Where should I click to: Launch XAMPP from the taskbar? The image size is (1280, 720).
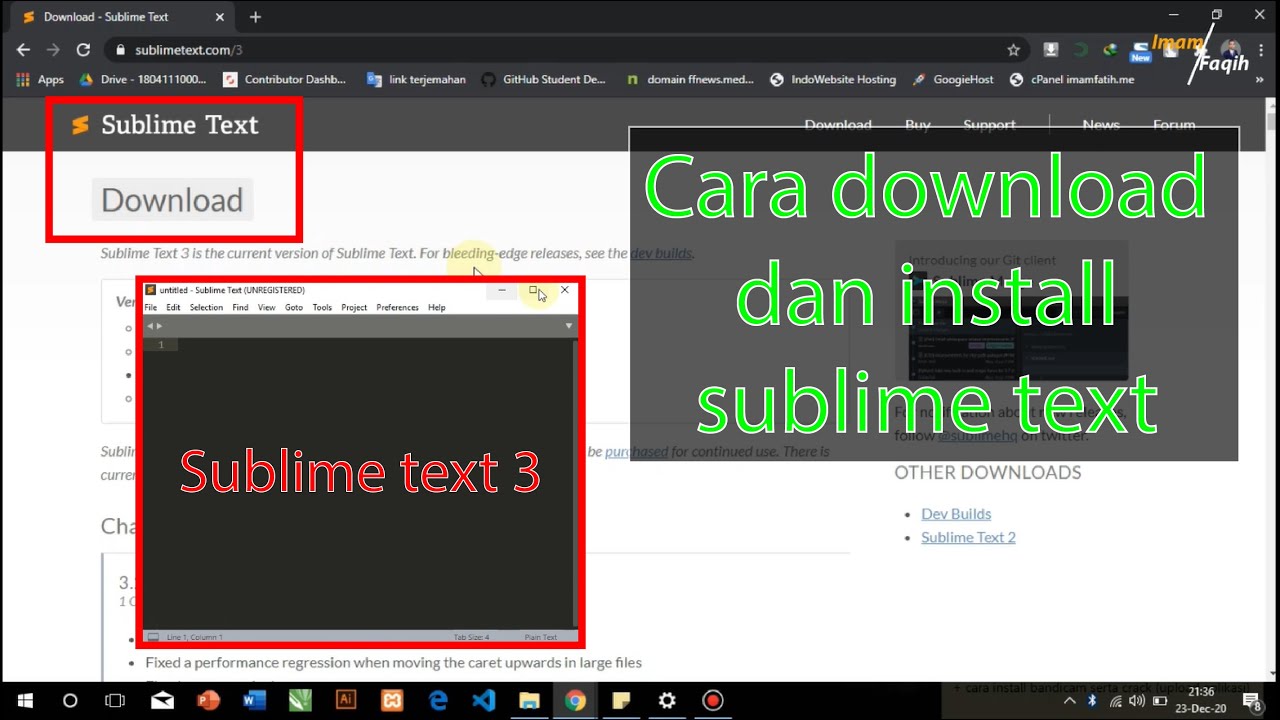(x=392, y=700)
